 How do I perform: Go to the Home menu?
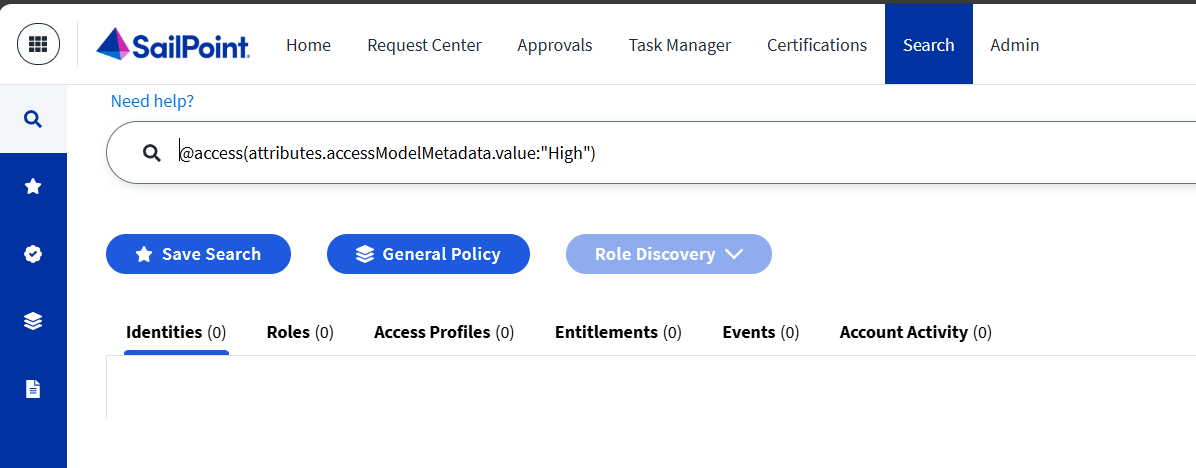tap(308, 45)
